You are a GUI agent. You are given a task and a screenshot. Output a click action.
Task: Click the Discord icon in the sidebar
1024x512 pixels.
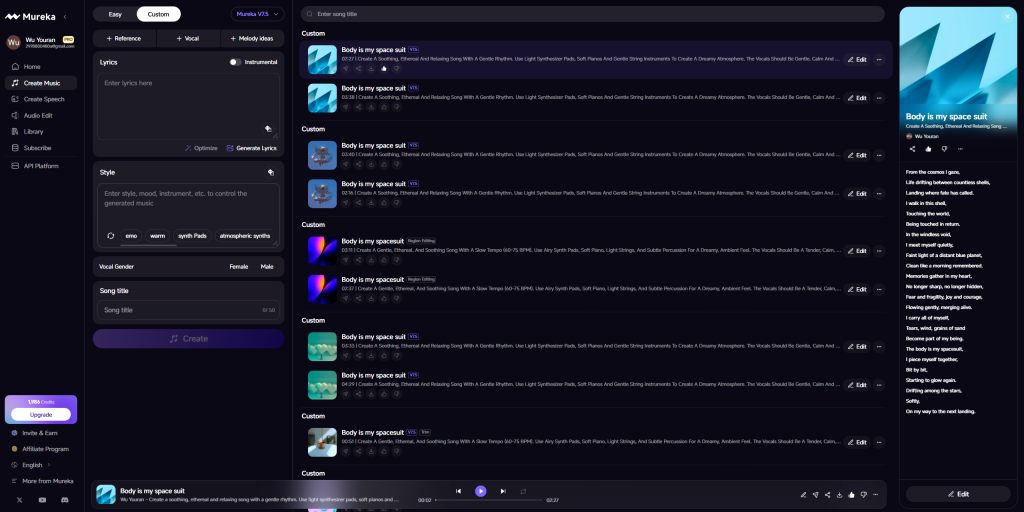65,499
